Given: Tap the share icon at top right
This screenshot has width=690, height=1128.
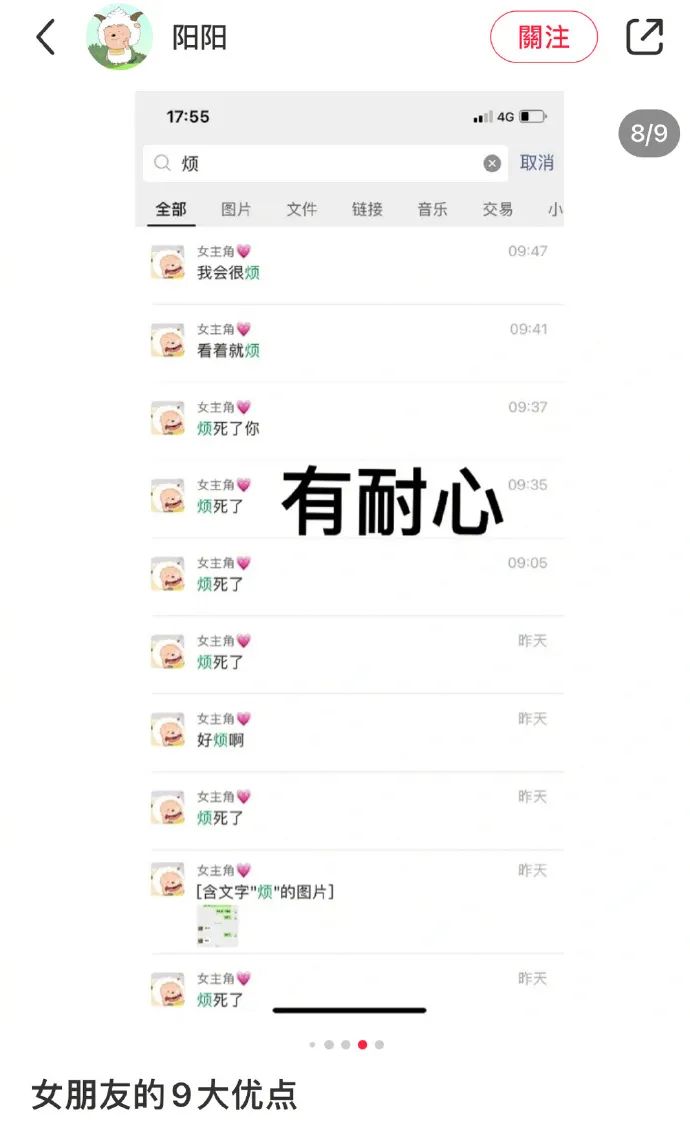Looking at the screenshot, I should click(x=644, y=37).
